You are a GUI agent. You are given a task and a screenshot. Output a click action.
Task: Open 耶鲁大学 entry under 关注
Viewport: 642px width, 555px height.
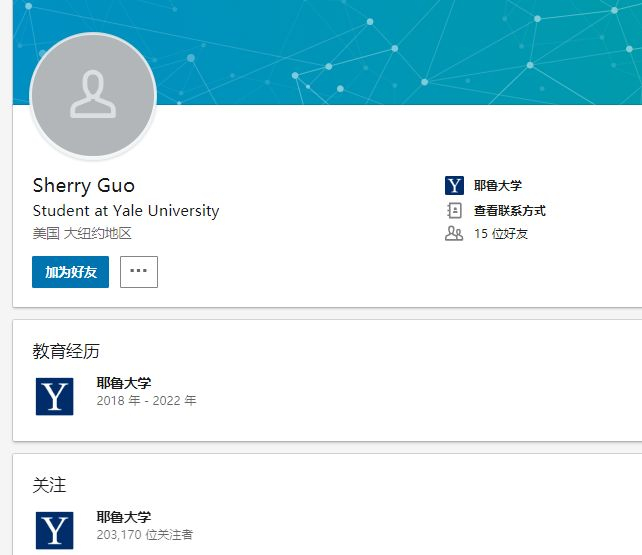pos(124,517)
